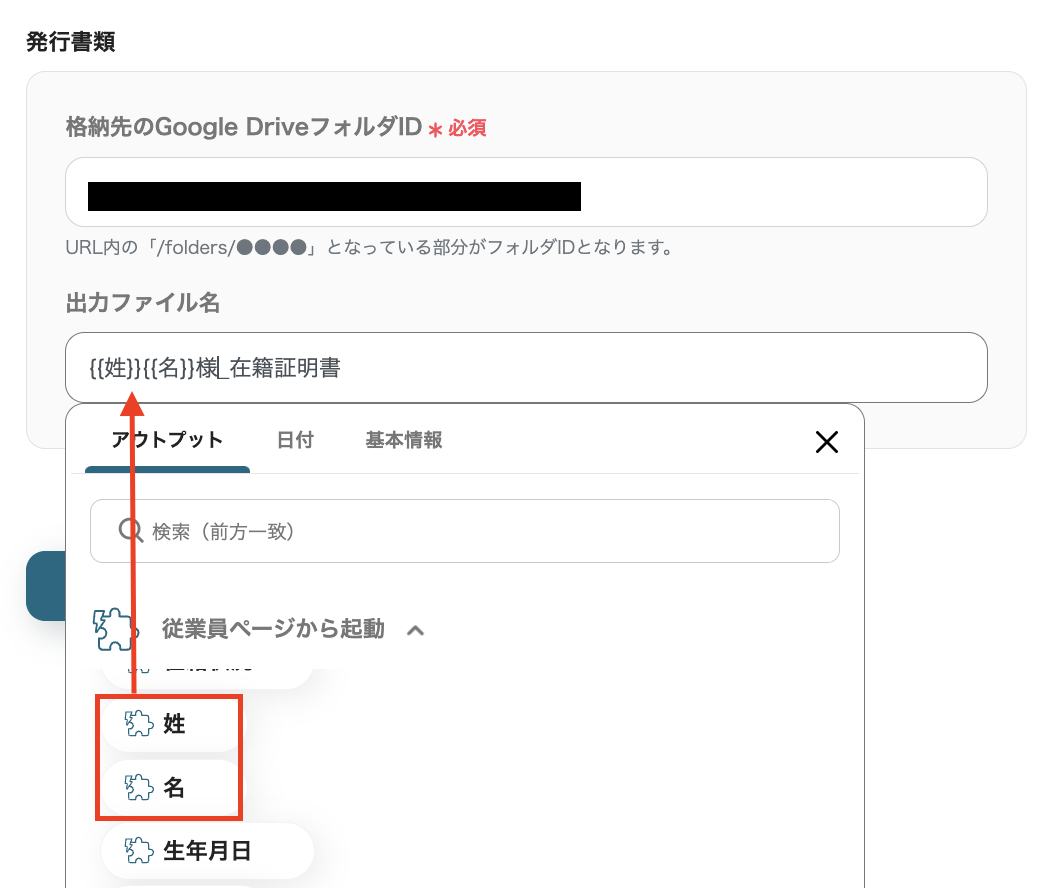Screen dimensions: 1052x888
Task: Click the puzzle icon next to 名
Action: [x=140, y=788]
